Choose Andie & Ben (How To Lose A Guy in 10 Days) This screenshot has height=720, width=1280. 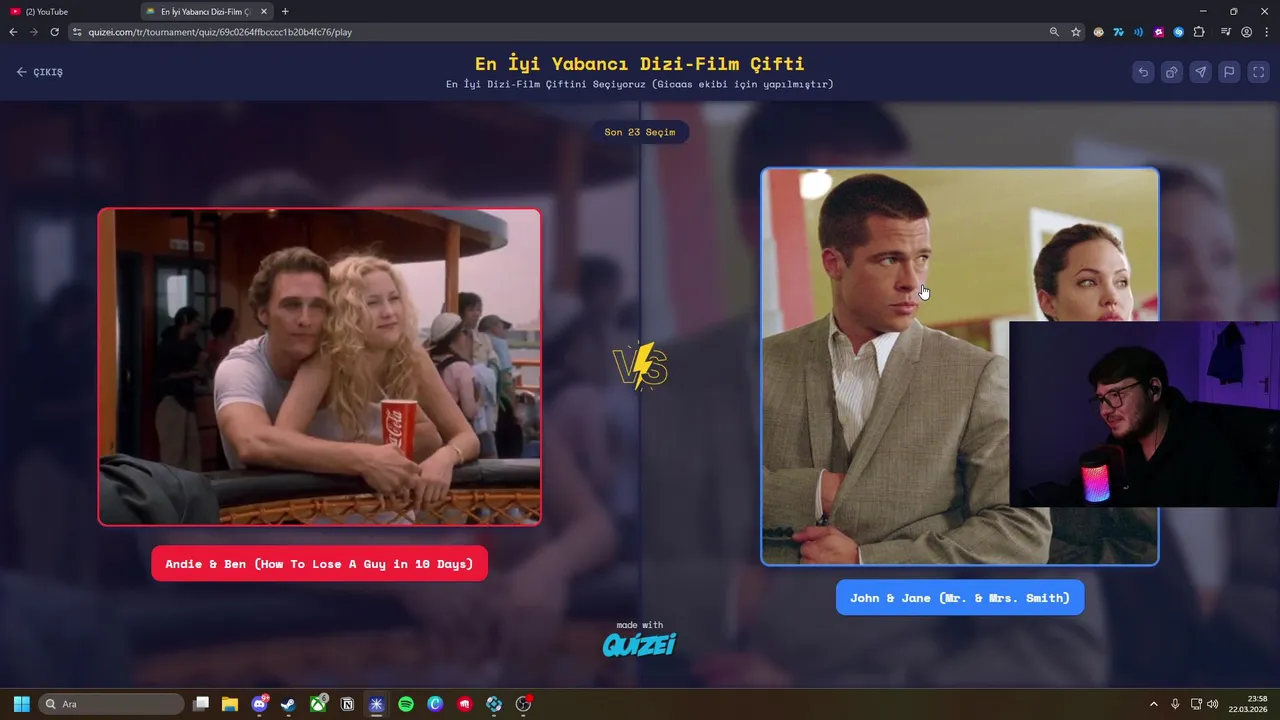319,564
